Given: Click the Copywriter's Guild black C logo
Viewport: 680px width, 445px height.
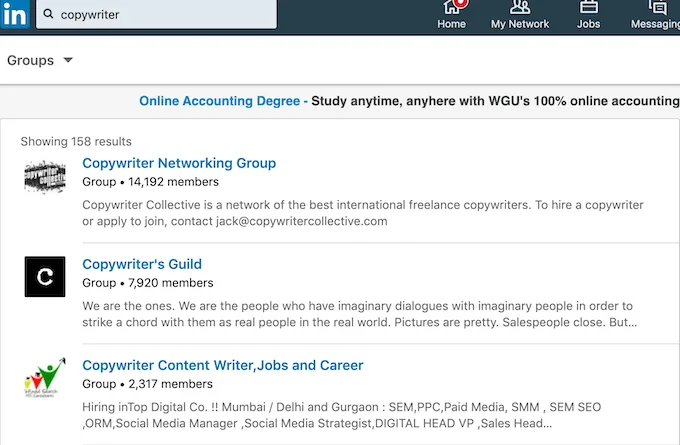Looking at the screenshot, I should point(45,276).
